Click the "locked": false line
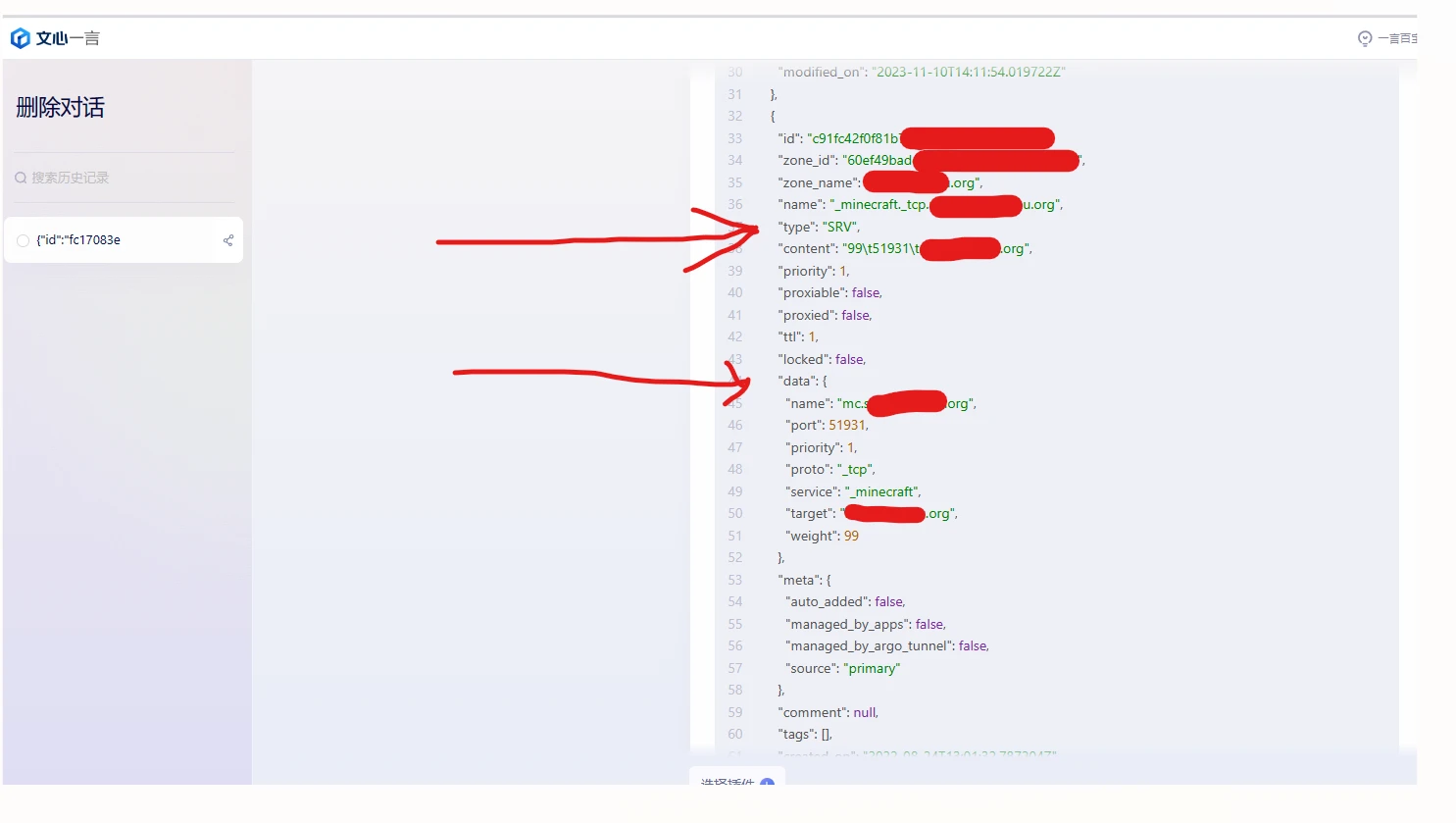Screen dimensions: 1456x823 pos(822,359)
